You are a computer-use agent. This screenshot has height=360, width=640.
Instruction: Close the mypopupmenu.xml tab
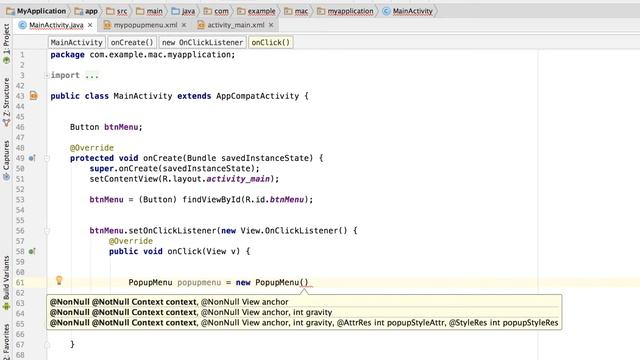click(184, 25)
